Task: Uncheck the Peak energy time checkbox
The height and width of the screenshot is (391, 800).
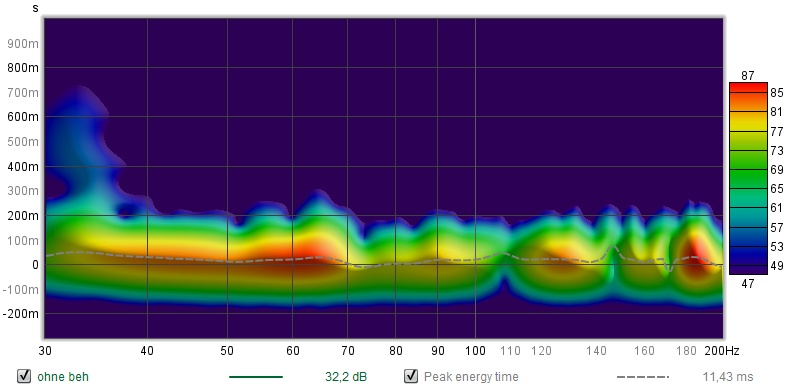Action: [x=411, y=377]
